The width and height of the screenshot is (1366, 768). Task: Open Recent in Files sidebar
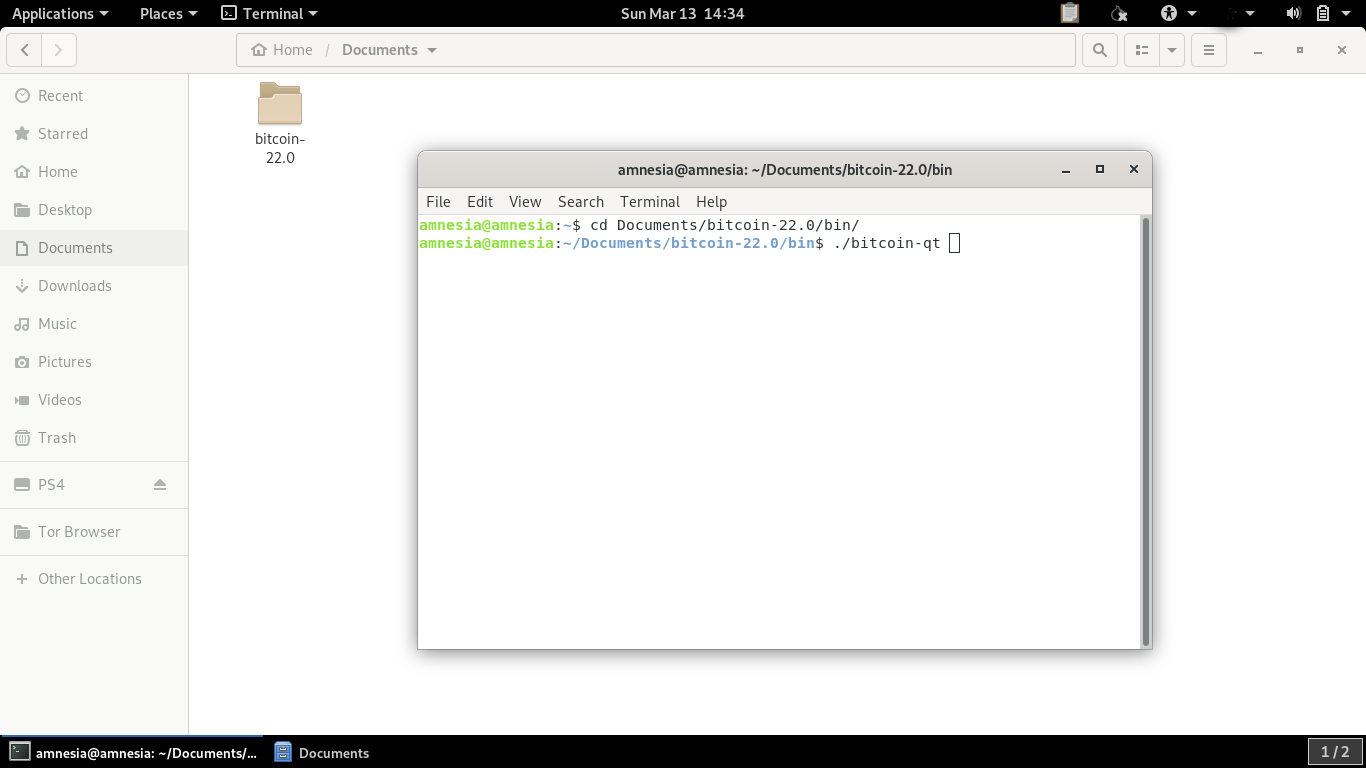click(x=94, y=96)
